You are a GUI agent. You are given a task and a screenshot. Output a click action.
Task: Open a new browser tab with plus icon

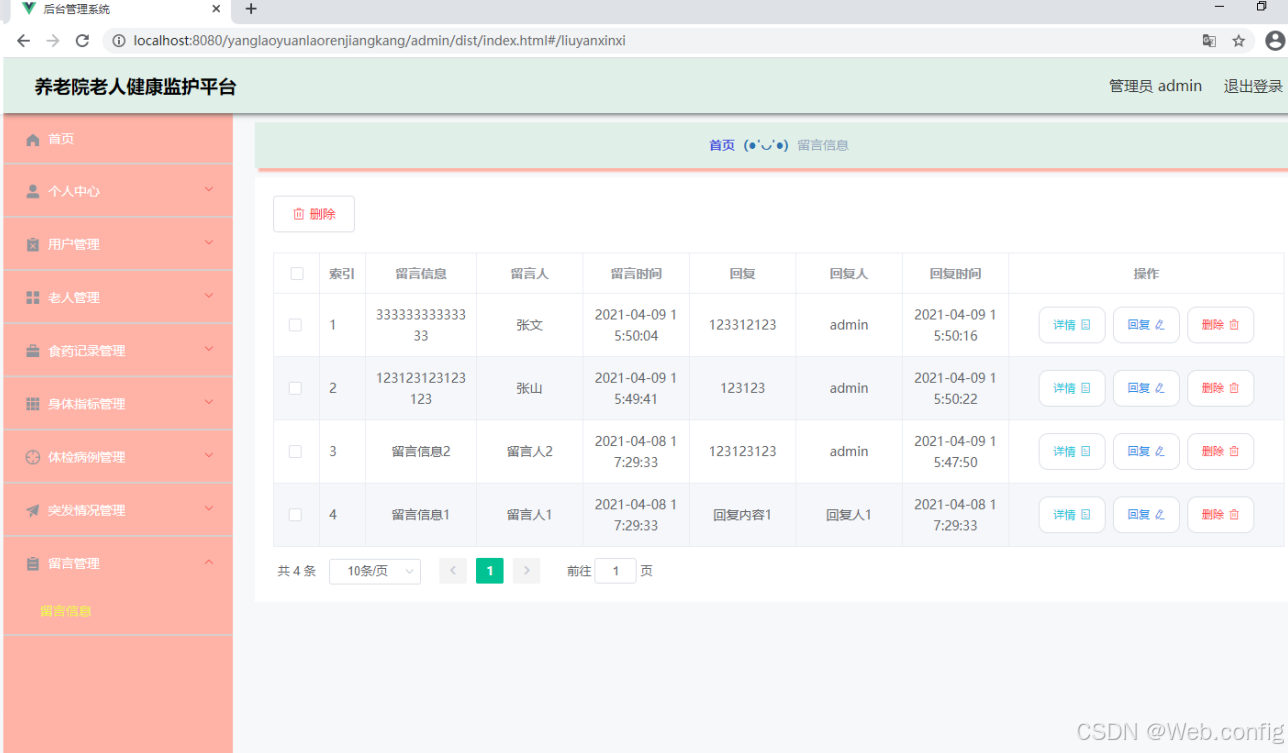click(x=251, y=9)
